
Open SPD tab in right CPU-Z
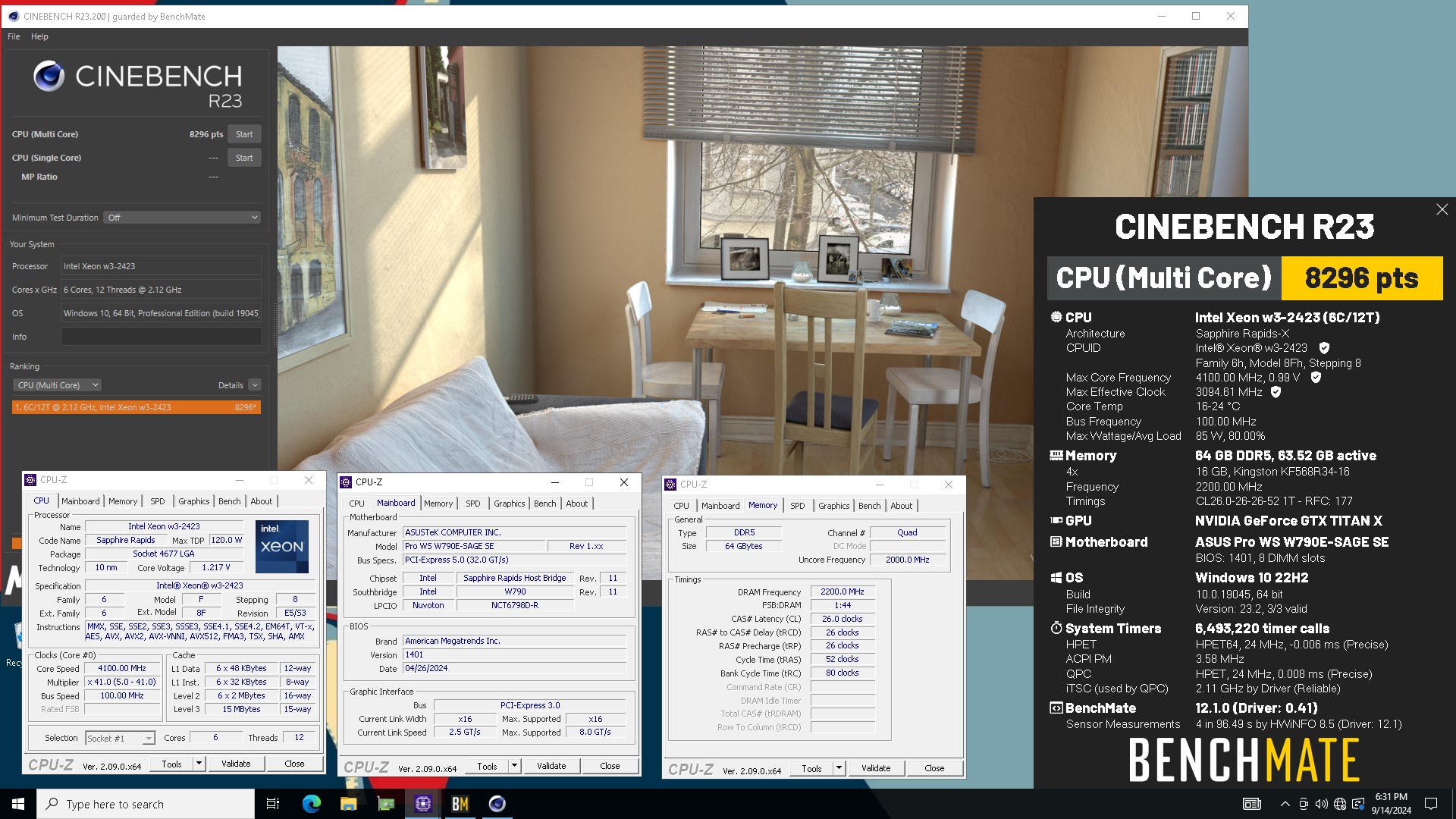click(x=798, y=506)
